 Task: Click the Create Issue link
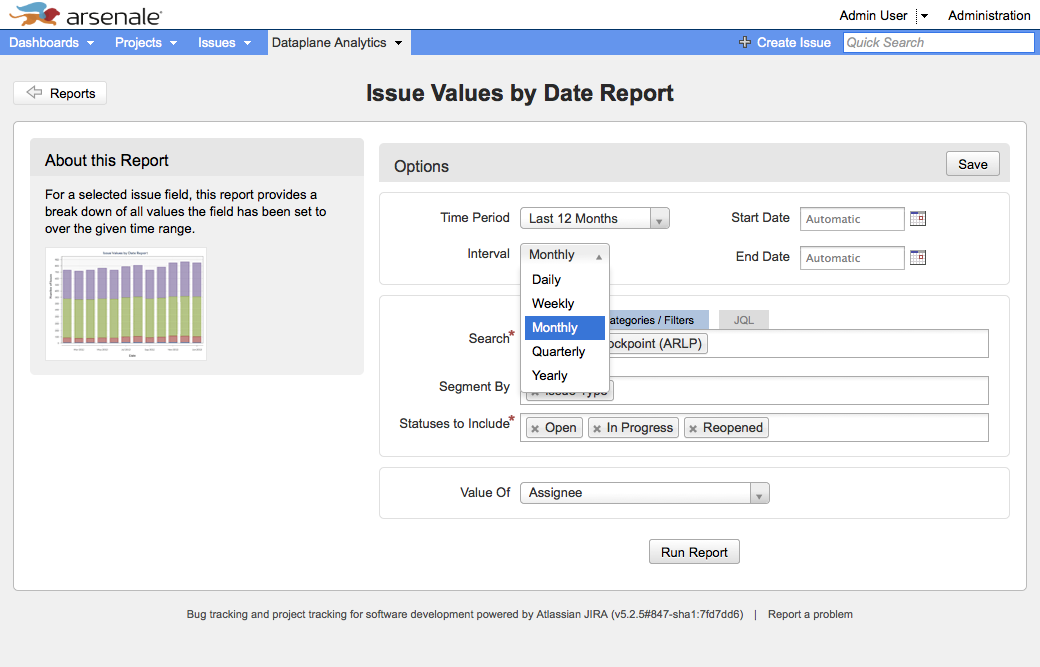(x=793, y=42)
